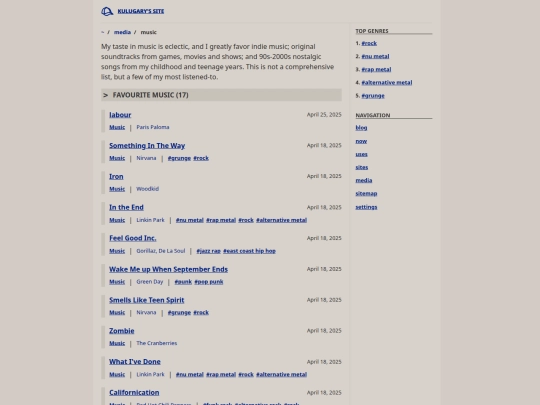The image size is (540, 405).
Task: Open Feel Good Inc. entry
Action: point(133,238)
